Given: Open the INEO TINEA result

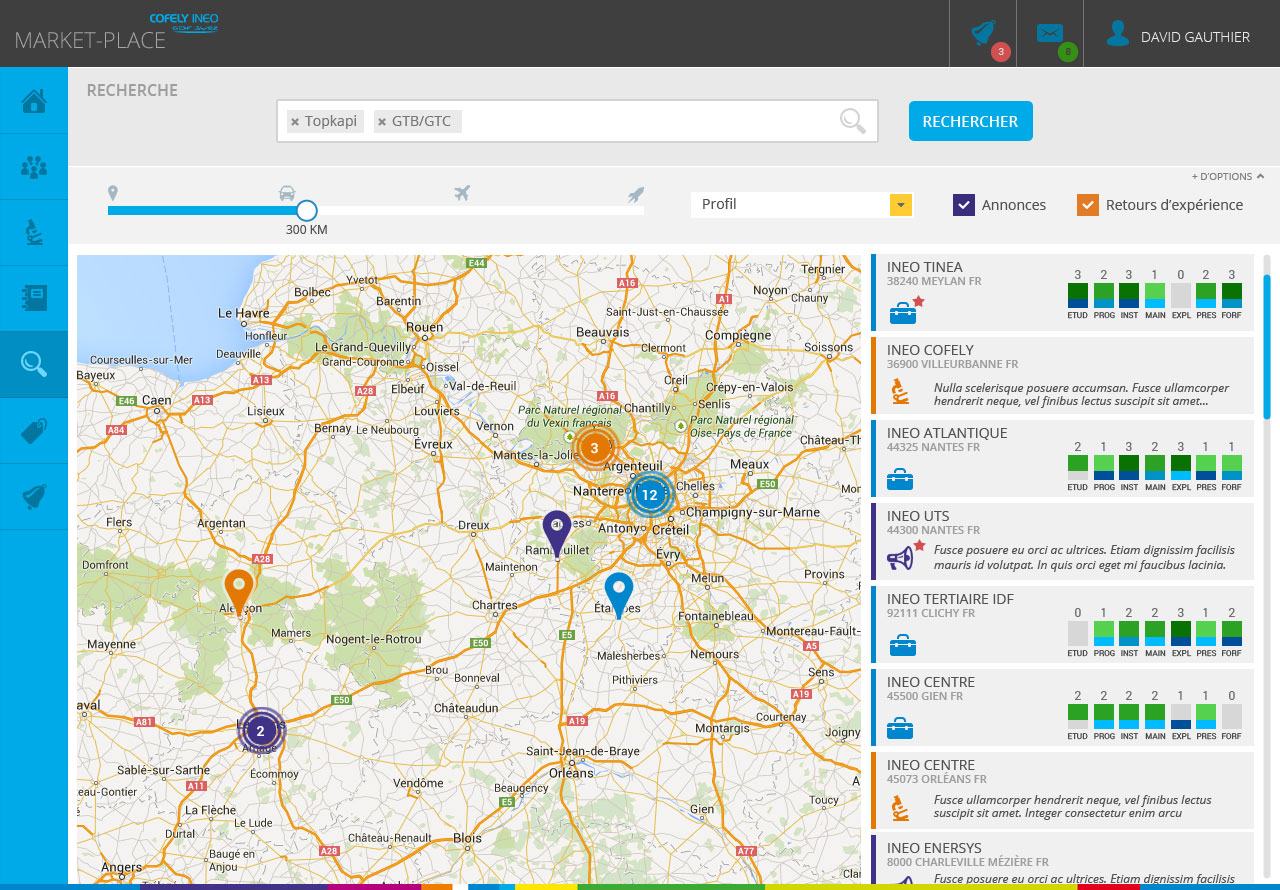Looking at the screenshot, I should click(x=1062, y=292).
